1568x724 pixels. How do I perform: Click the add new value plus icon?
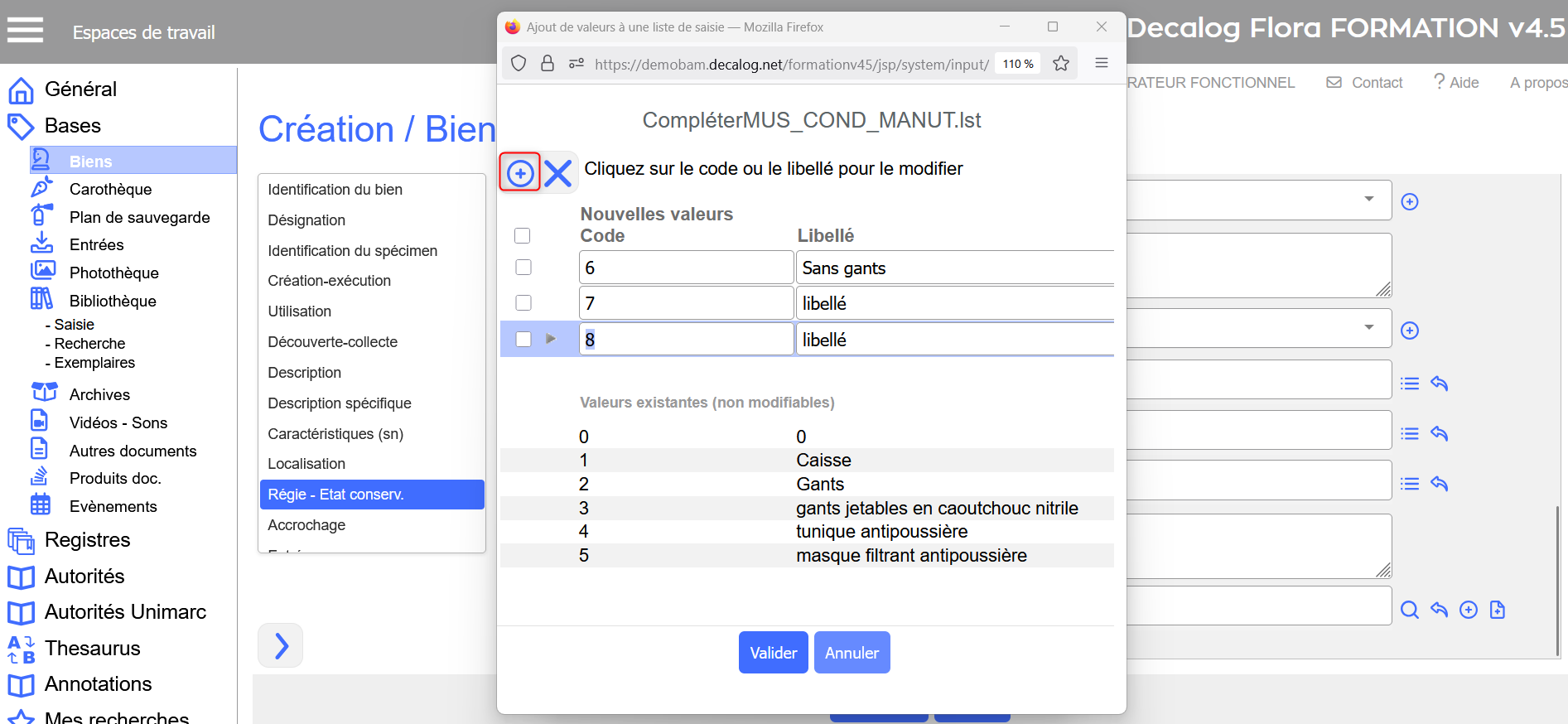pos(519,173)
